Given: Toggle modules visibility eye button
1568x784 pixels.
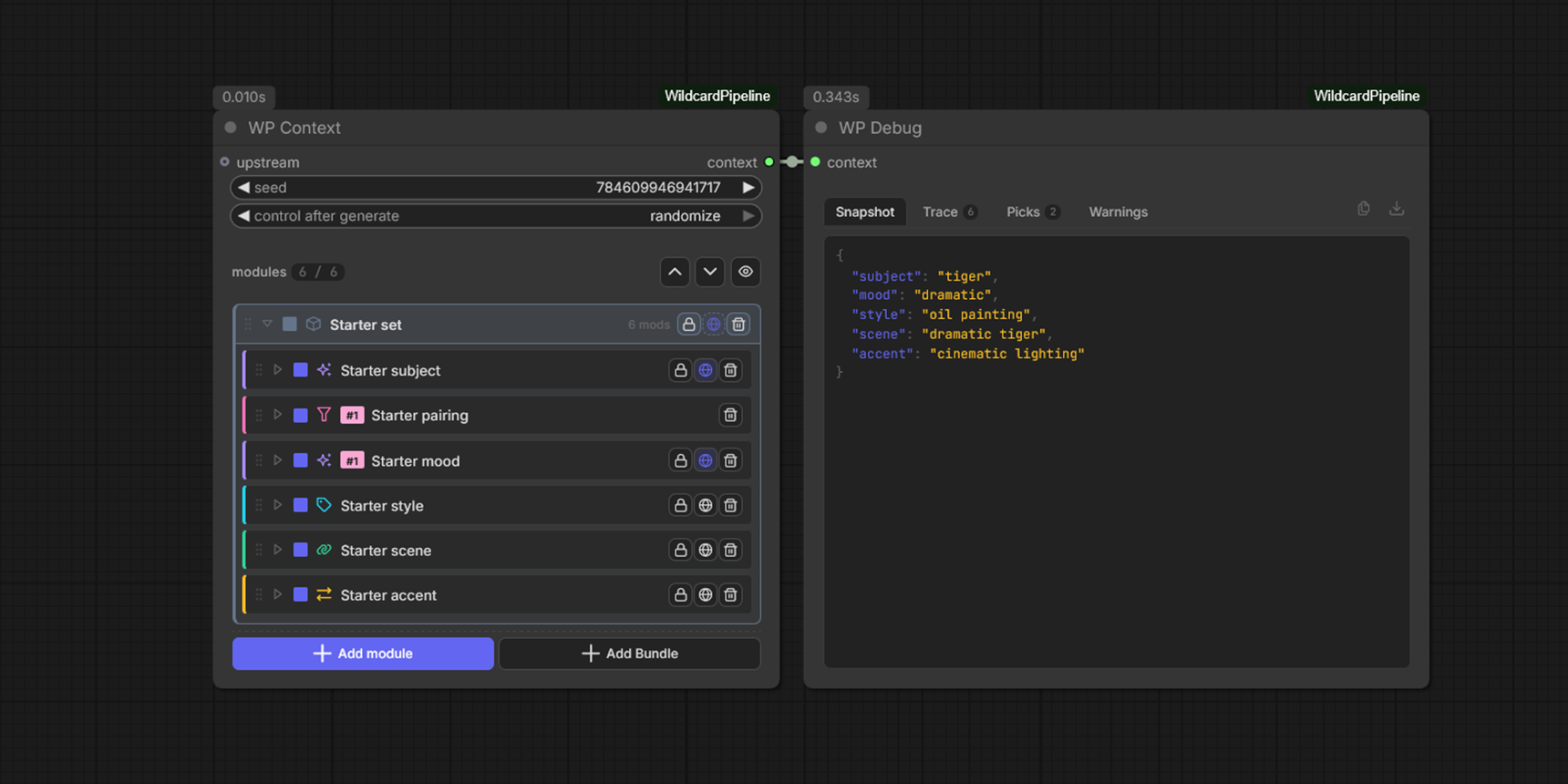Looking at the screenshot, I should point(746,272).
